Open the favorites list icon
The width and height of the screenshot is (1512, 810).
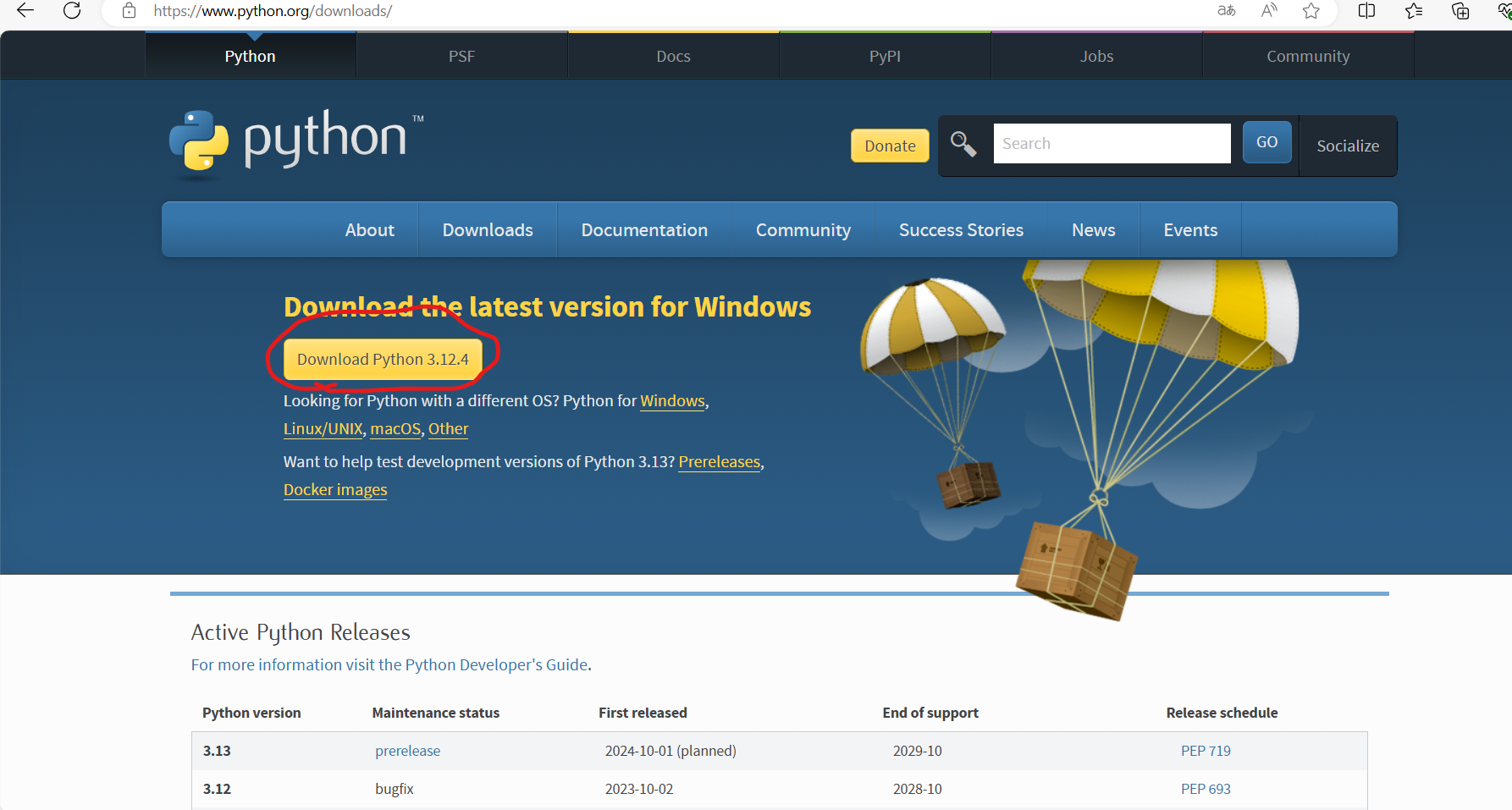(1414, 10)
